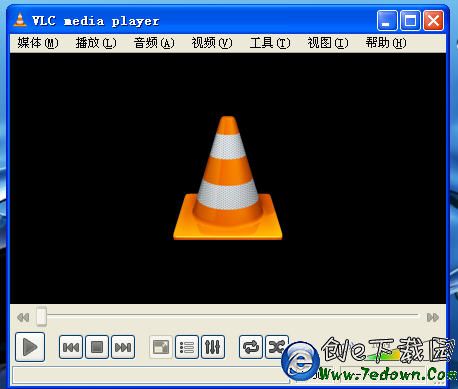Minimize the VLC media player window

(x=387, y=20)
